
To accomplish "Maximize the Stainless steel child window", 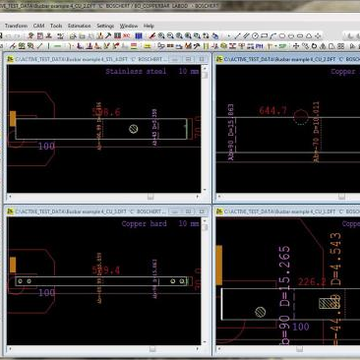I will tap(188, 59).
